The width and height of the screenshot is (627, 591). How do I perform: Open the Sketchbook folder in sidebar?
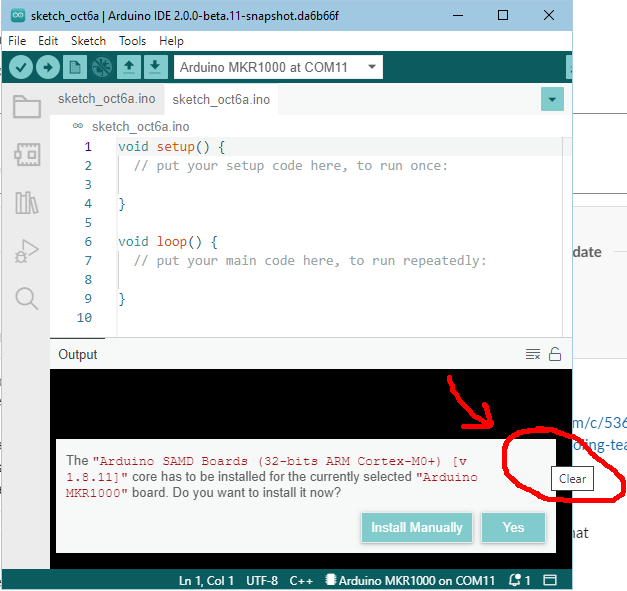pos(26,107)
